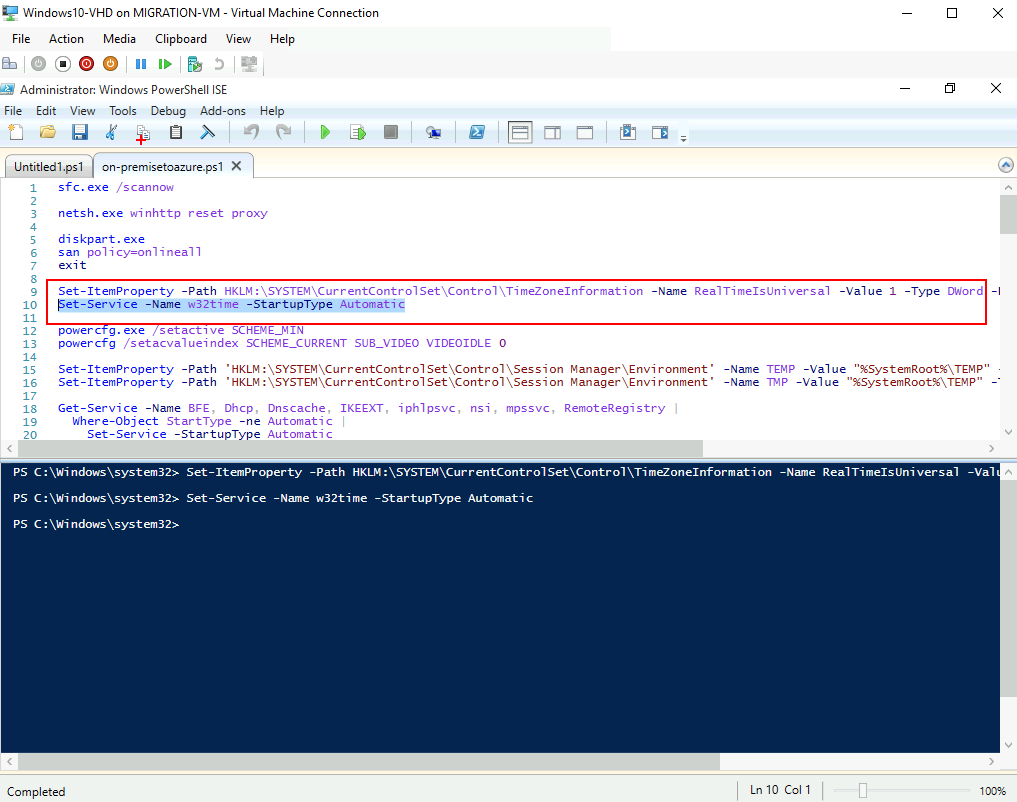
Task: Click the script pane scroll right arrow
Action: [x=991, y=448]
